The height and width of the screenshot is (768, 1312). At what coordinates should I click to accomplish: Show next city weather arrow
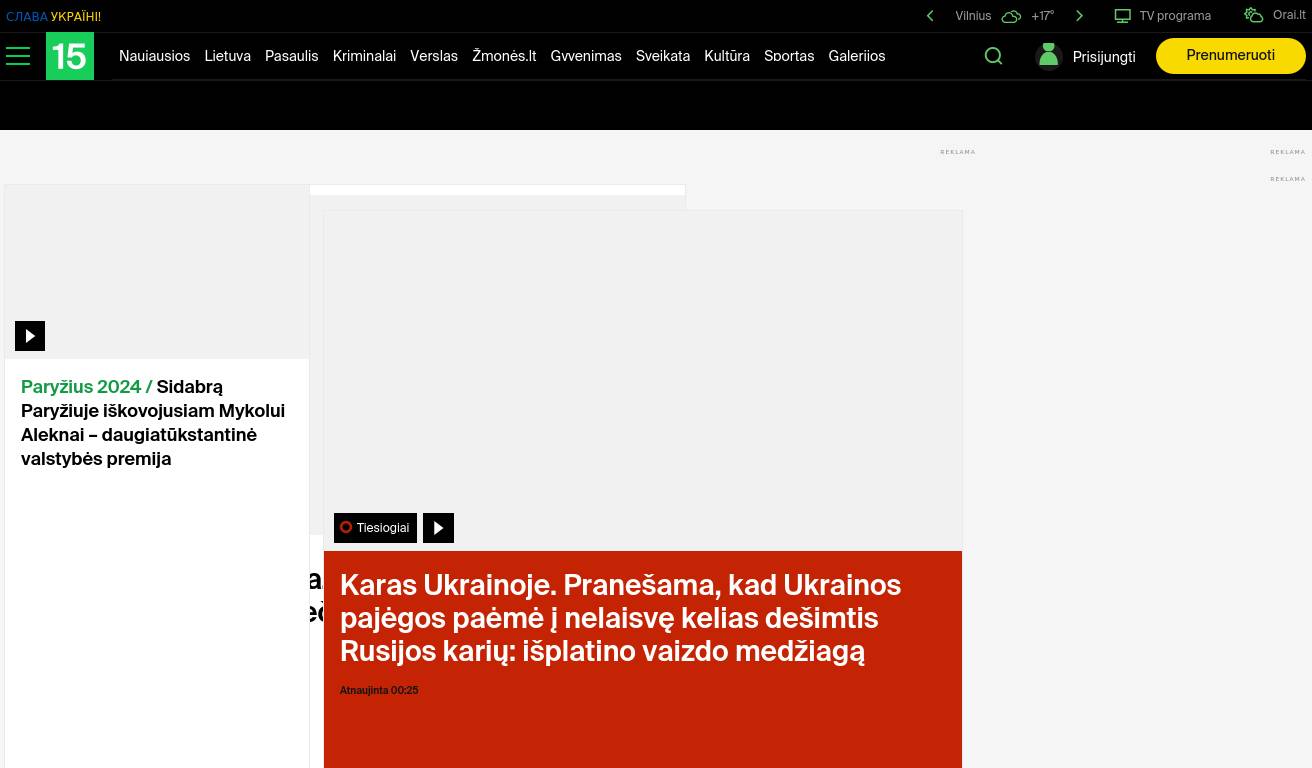[x=1079, y=16]
